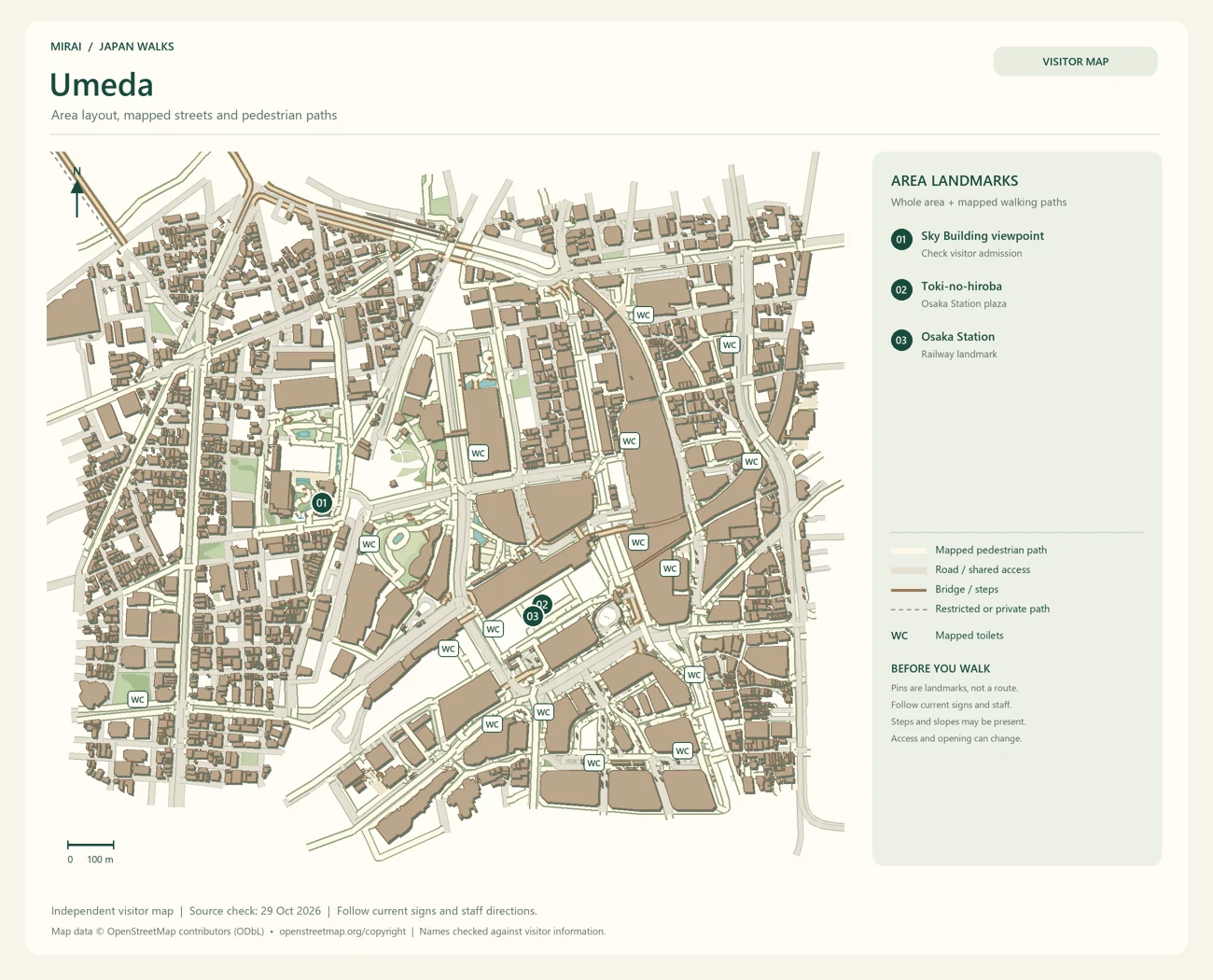Screen dimensions: 1213x980
Task: Click the Mapped pedestrian path legend swatch
Action: point(909,551)
